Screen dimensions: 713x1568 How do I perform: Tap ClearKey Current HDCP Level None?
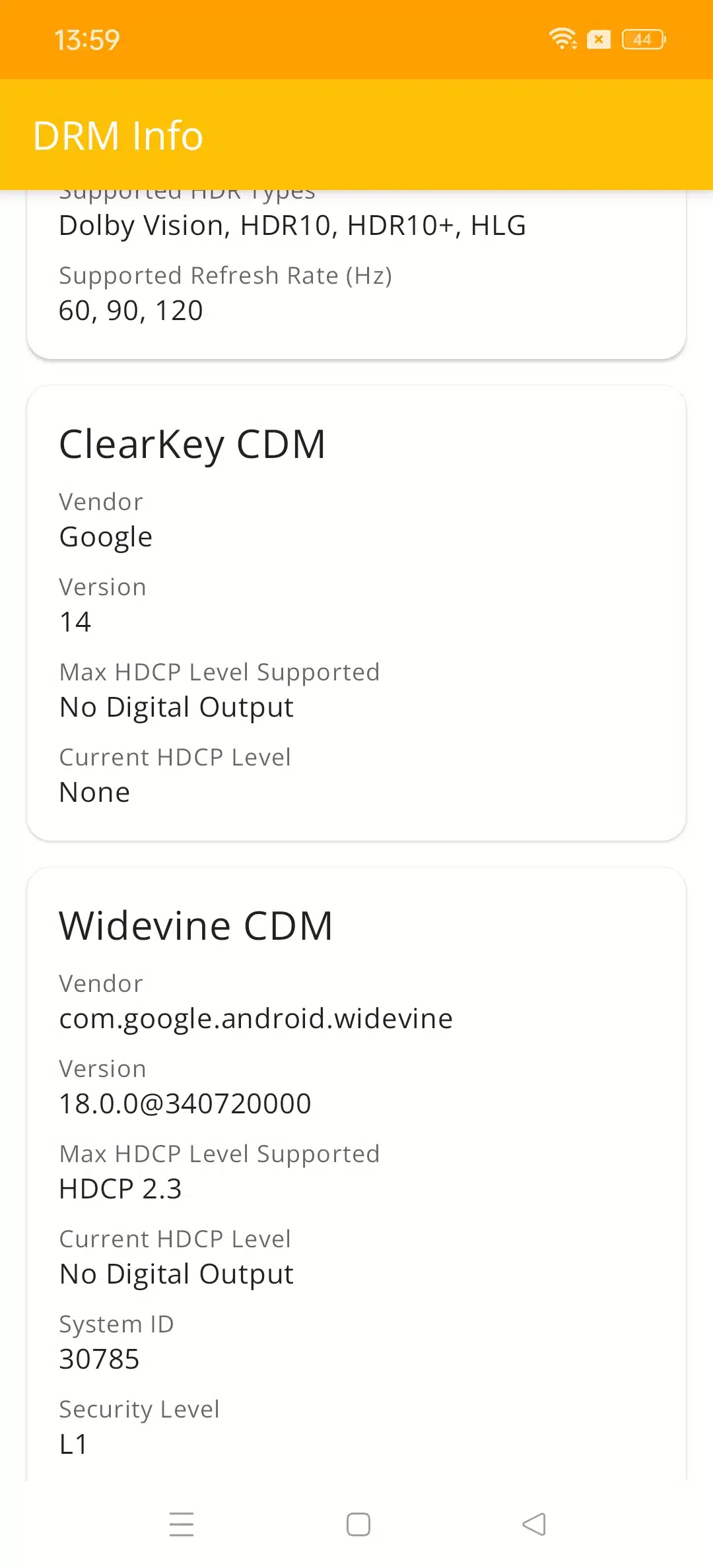tap(94, 792)
